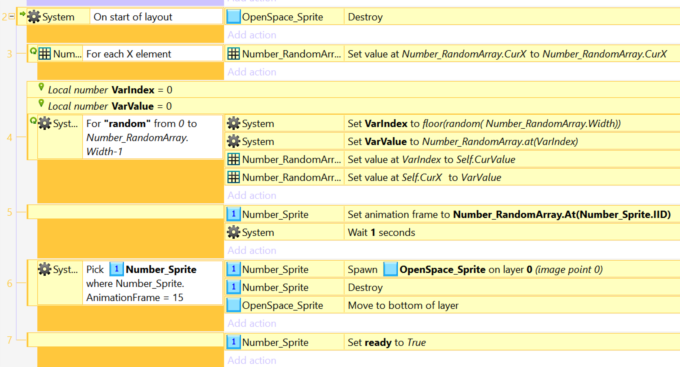Click Add action below Set ready to True

tap(252, 360)
